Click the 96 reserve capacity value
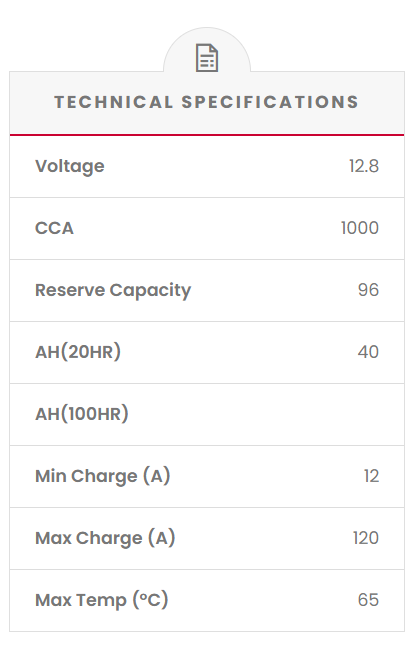This screenshot has width=419, height=651. (368, 290)
